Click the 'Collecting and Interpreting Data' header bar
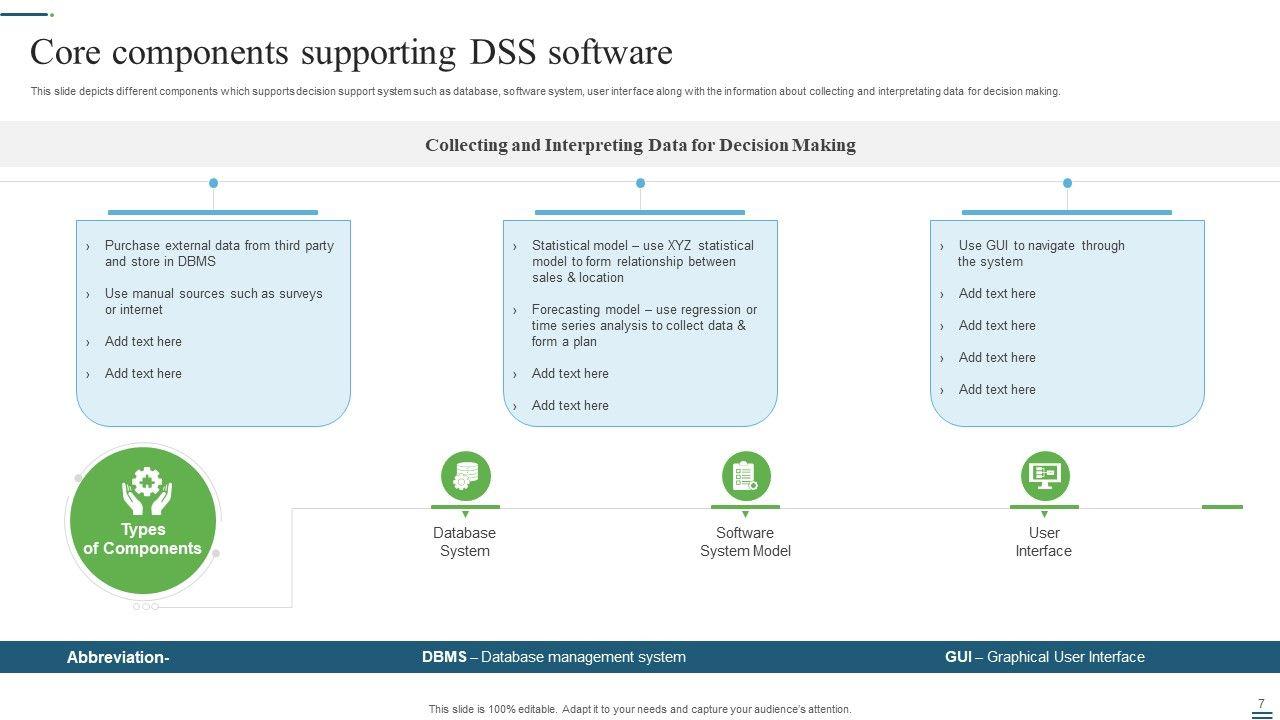Image resolution: width=1280 pixels, height=720 pixels. point(640,145)
